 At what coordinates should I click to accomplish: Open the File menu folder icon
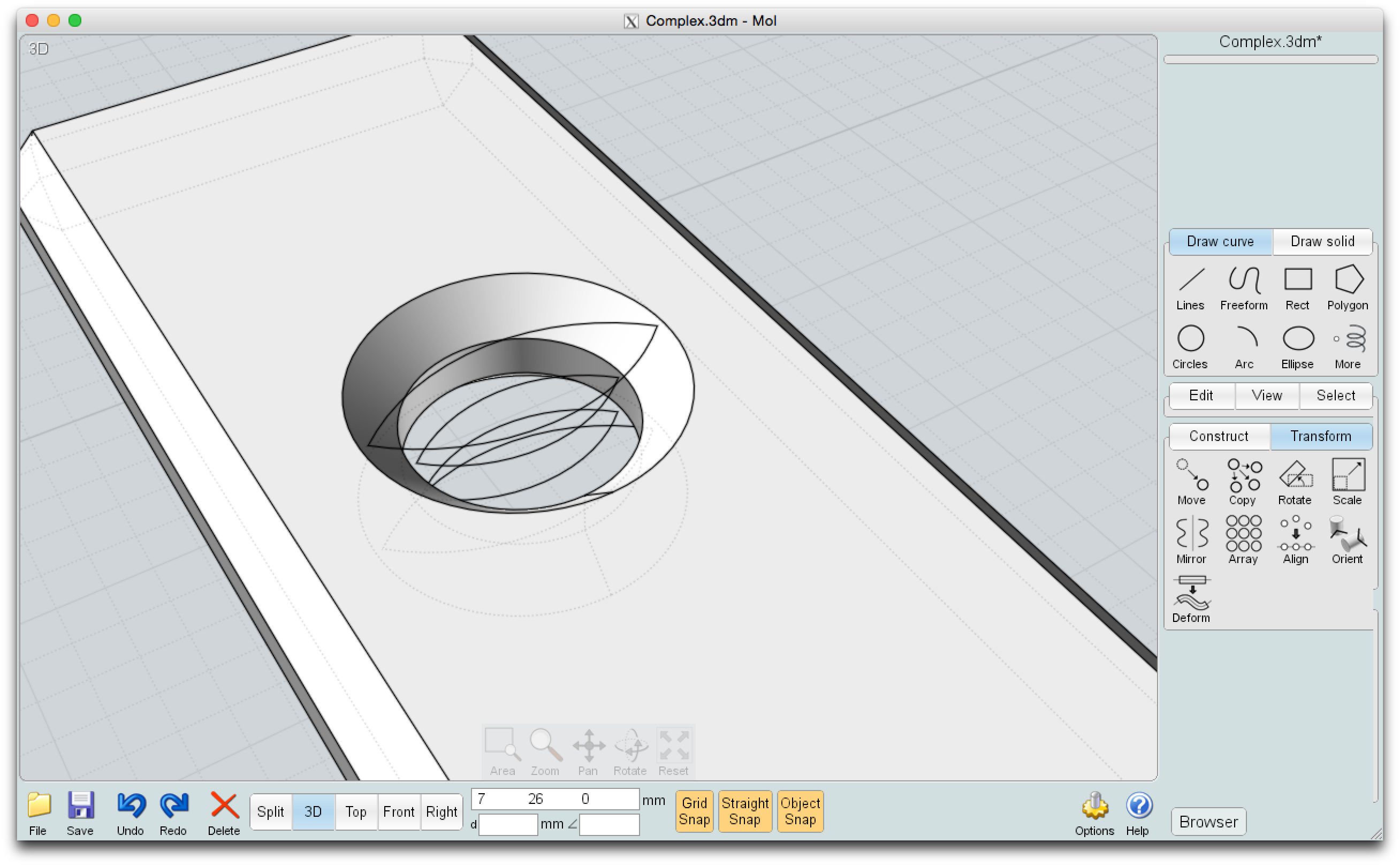pos(39,814)
